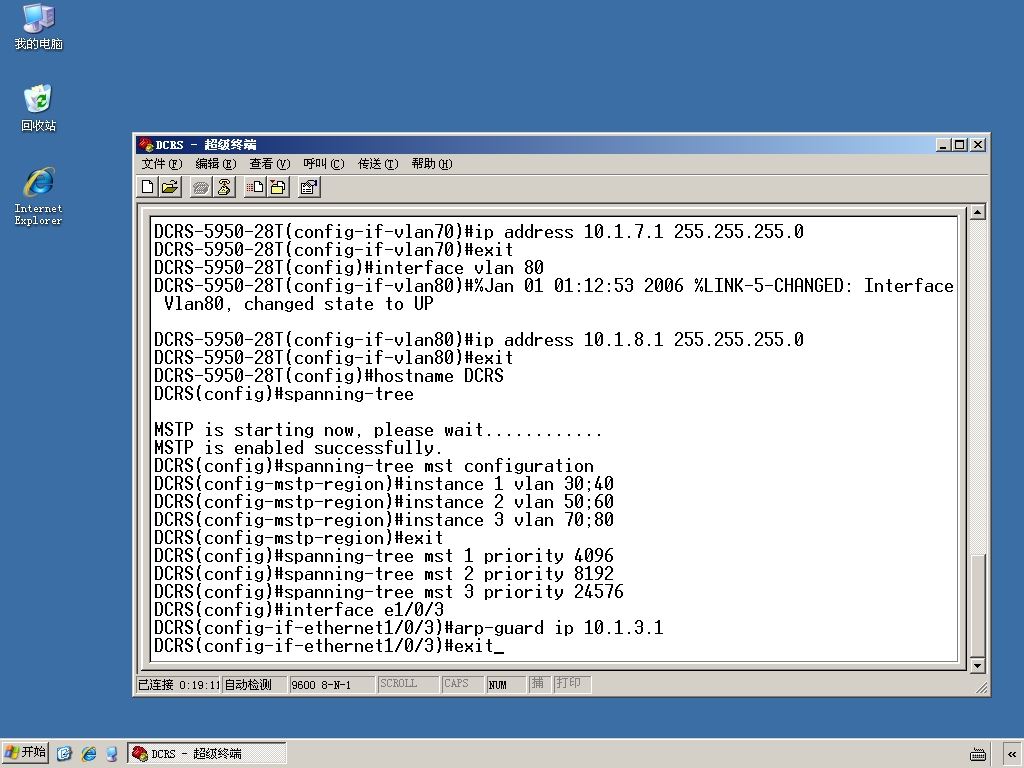Click the SCROLL indicator in status bar
The width and height of the screenshot is (1024, 768).
(408, 684)
